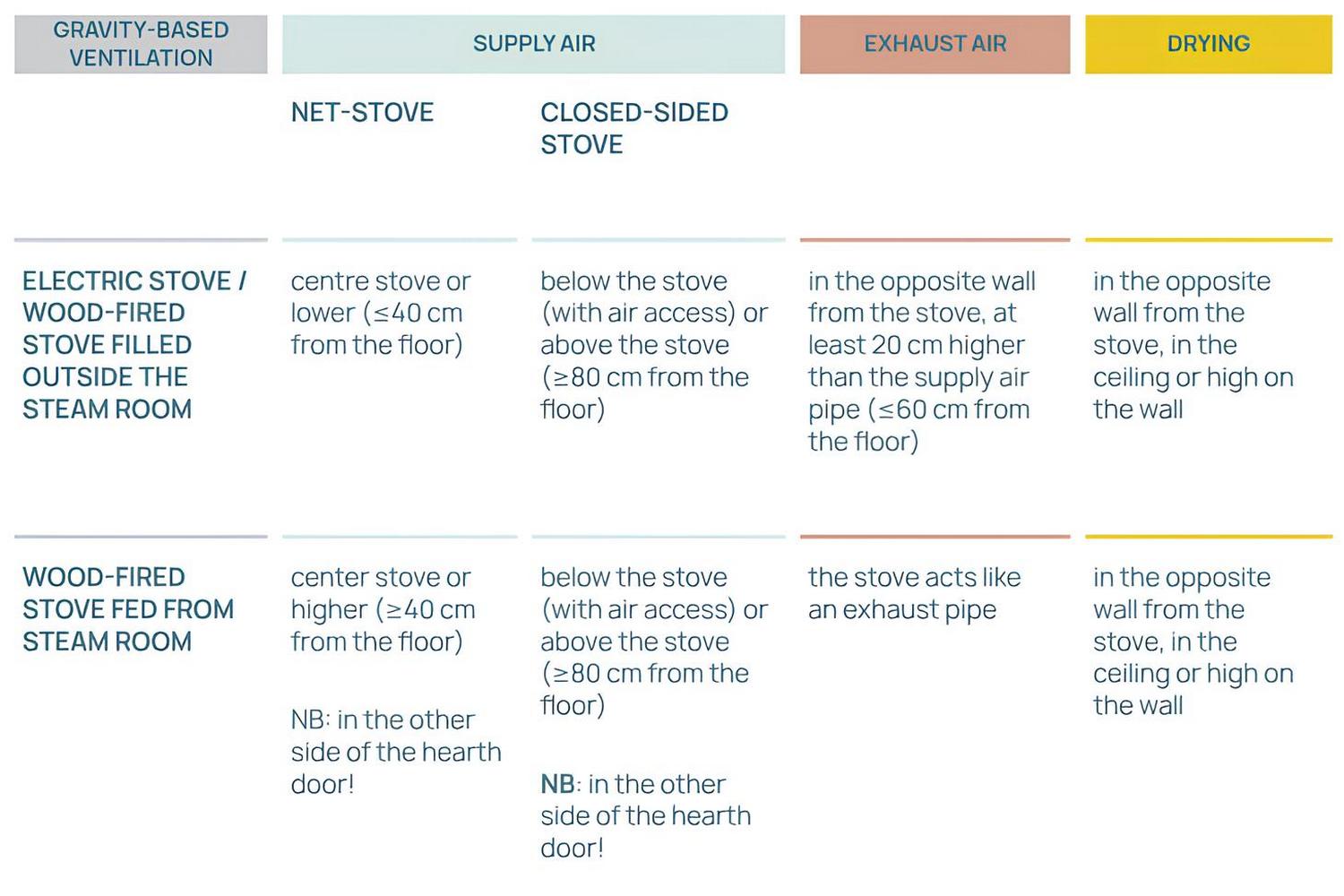Click the yellow Drying header
The height and width of the screenshot is (896, 1344).
(1208, 44)
